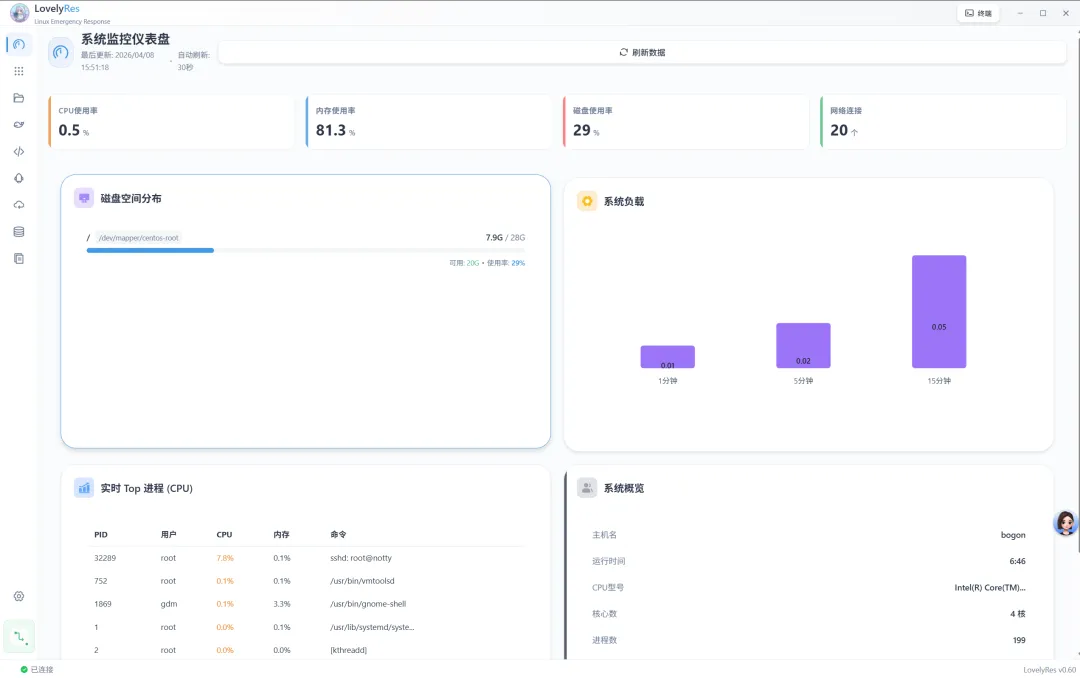Open the grid dots sidebar icon

19,71
